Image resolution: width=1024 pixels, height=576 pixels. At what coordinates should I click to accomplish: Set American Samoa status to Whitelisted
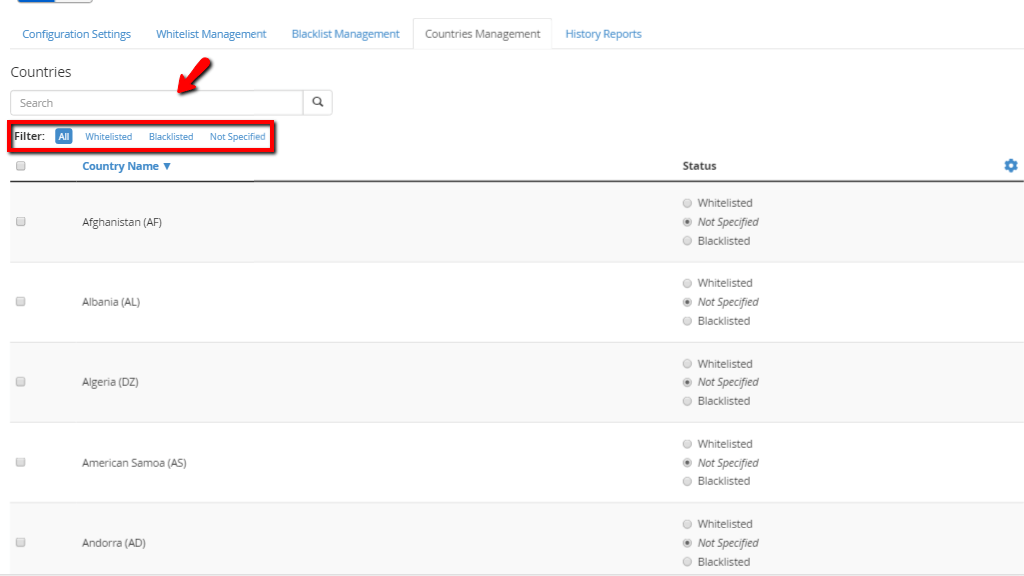[687, 444]
